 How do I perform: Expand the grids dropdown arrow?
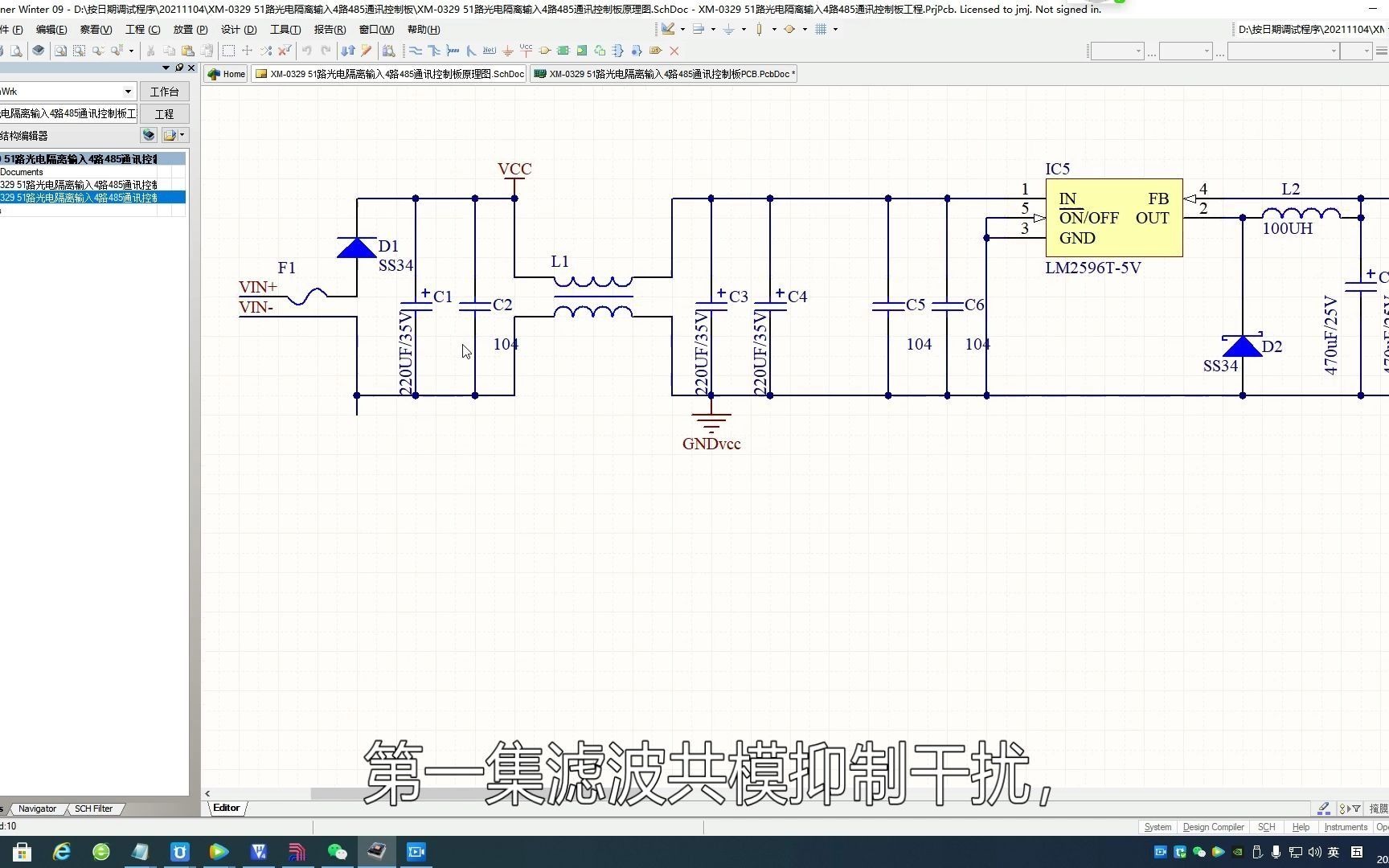click(x=835, y=29)
